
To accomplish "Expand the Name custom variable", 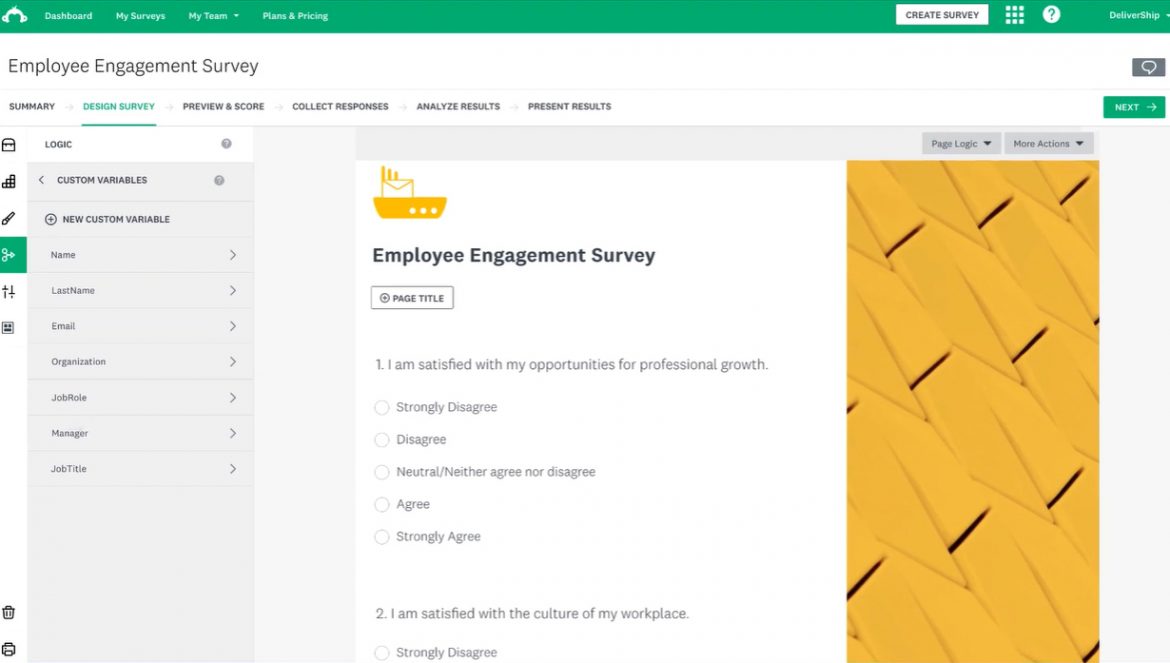I will [x=140, y=254].
